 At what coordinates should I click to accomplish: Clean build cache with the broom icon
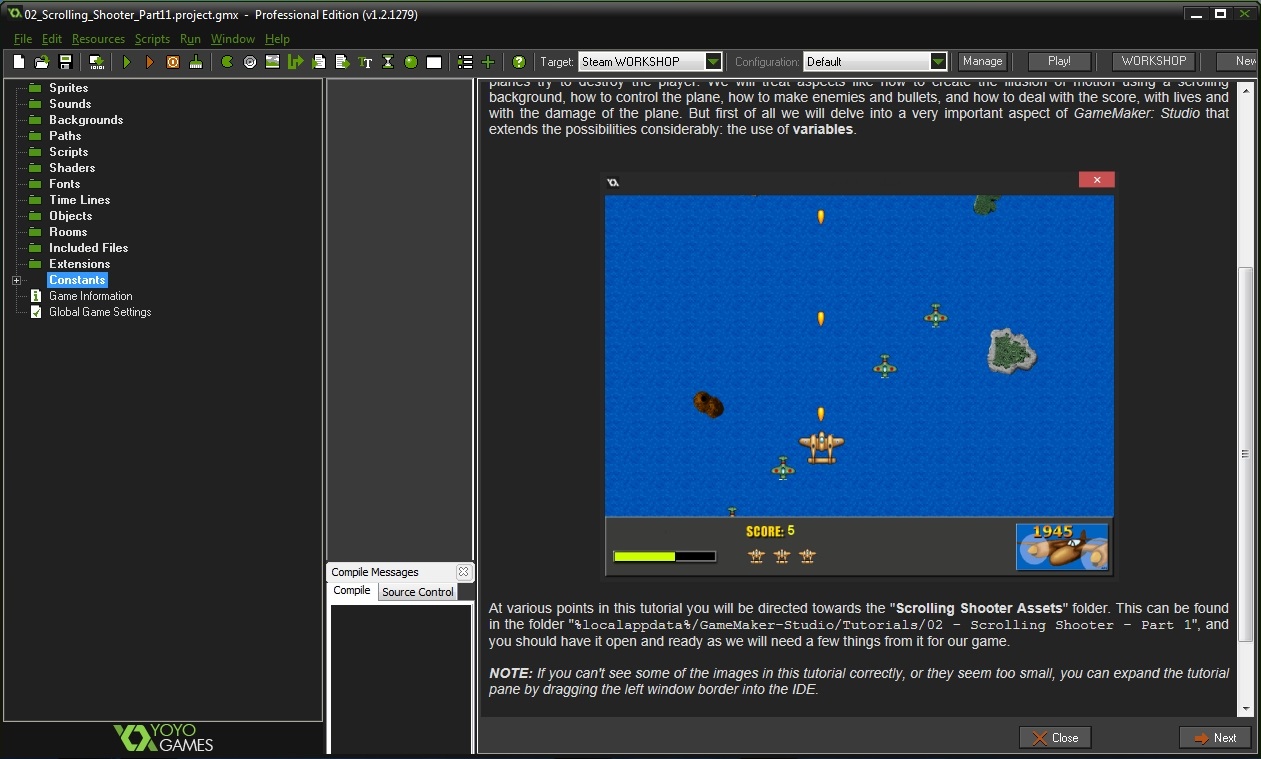click(196, 62)
